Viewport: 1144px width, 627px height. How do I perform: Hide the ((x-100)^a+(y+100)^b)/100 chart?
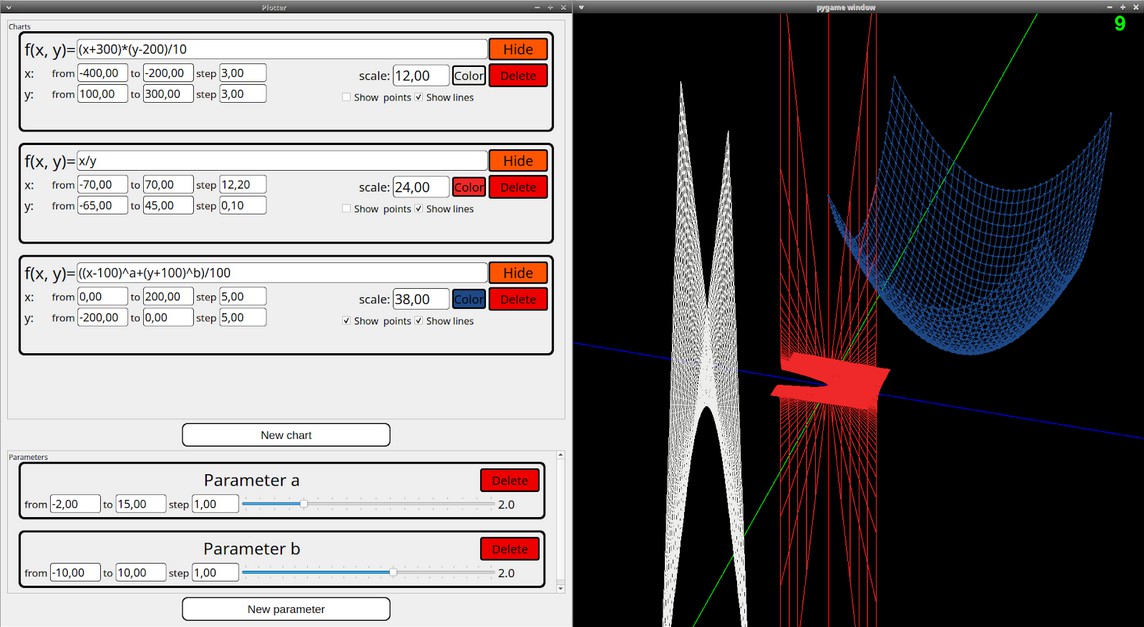pos(518,273)
